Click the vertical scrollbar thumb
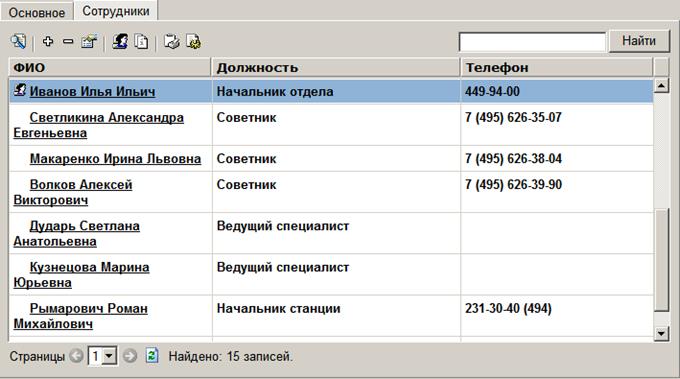Image resolution: width=680 pixels, height=379 pixels. coord(661,260)
